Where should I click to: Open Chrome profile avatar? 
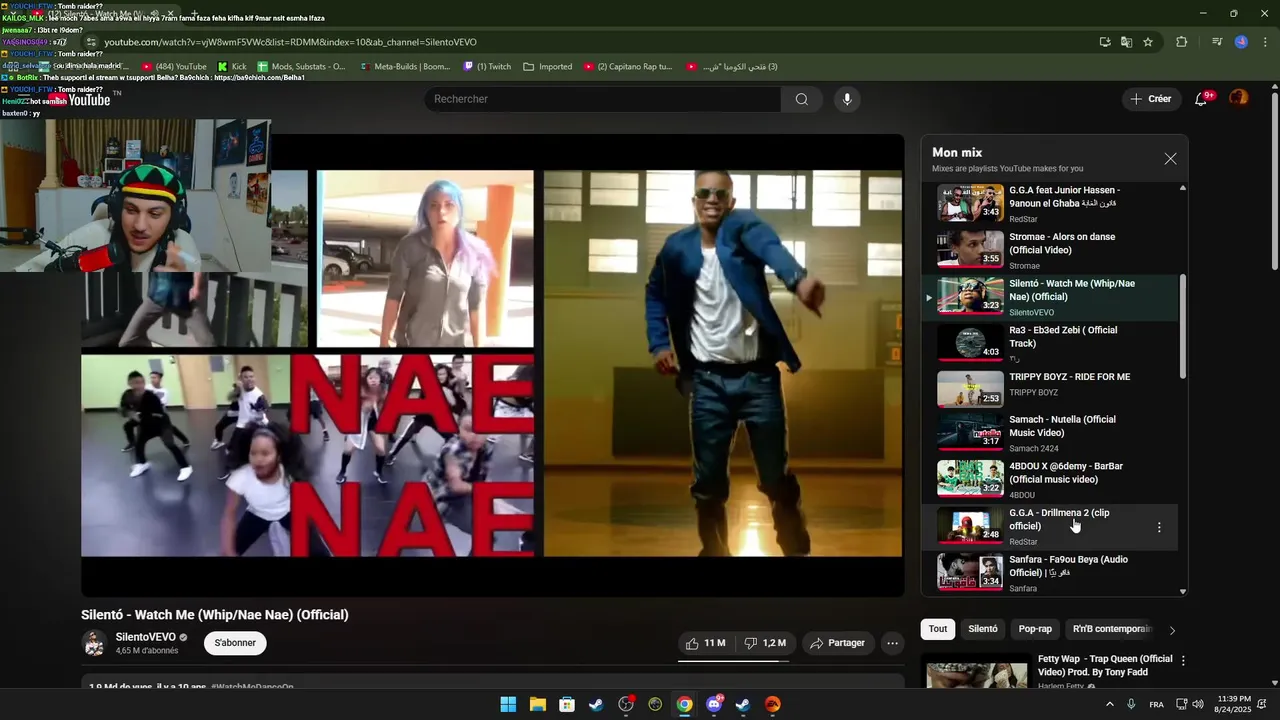1241,42
